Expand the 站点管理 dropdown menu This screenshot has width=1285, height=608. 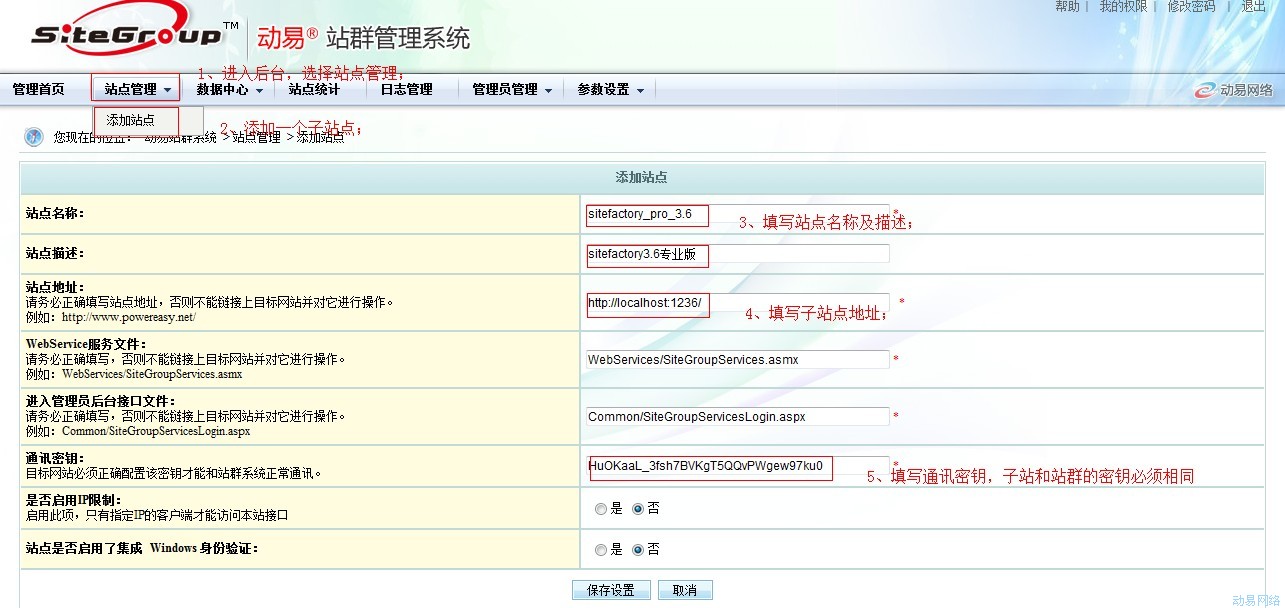tap(137, 90)
